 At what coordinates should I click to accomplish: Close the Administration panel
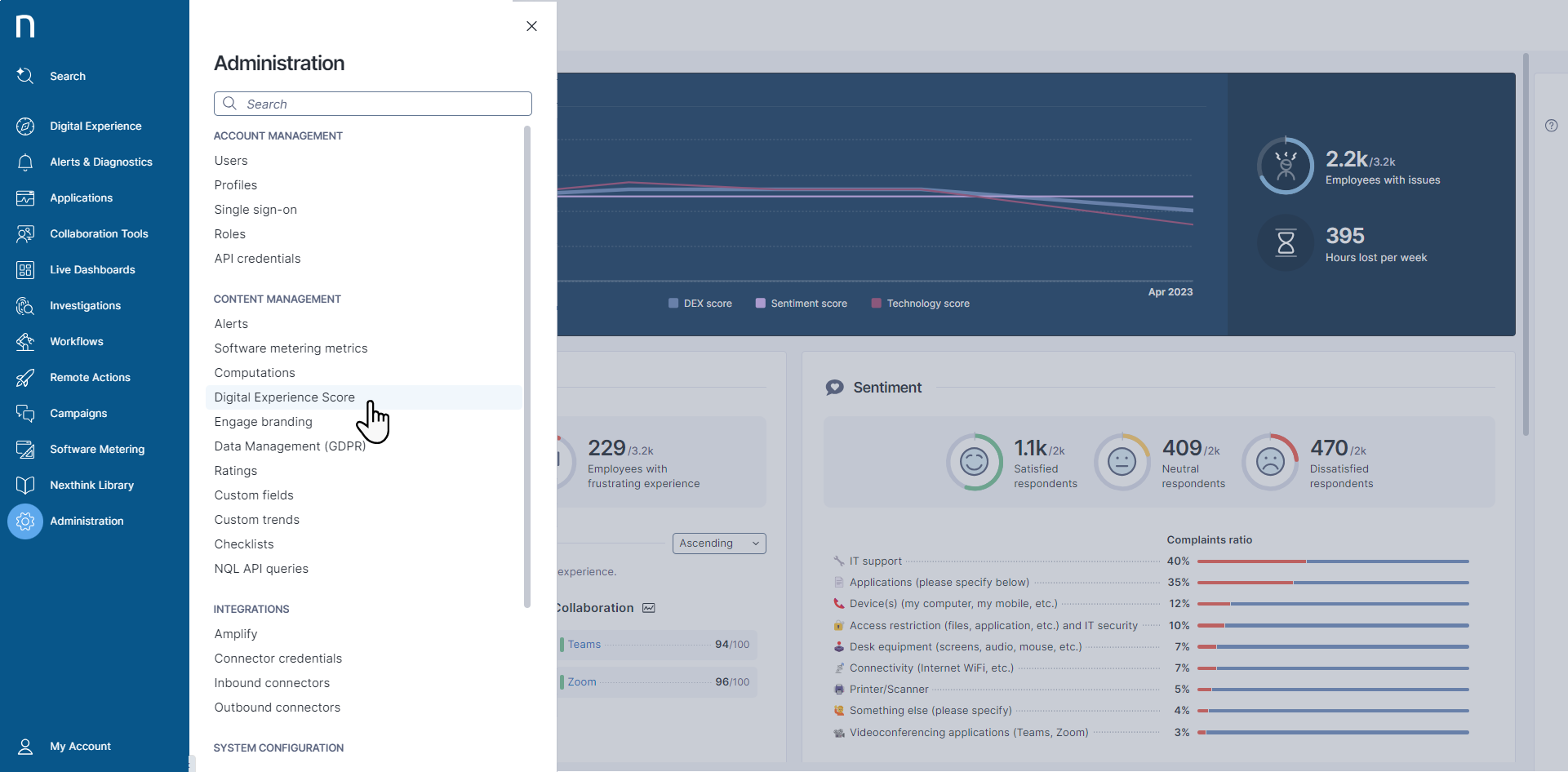point(531,26)
